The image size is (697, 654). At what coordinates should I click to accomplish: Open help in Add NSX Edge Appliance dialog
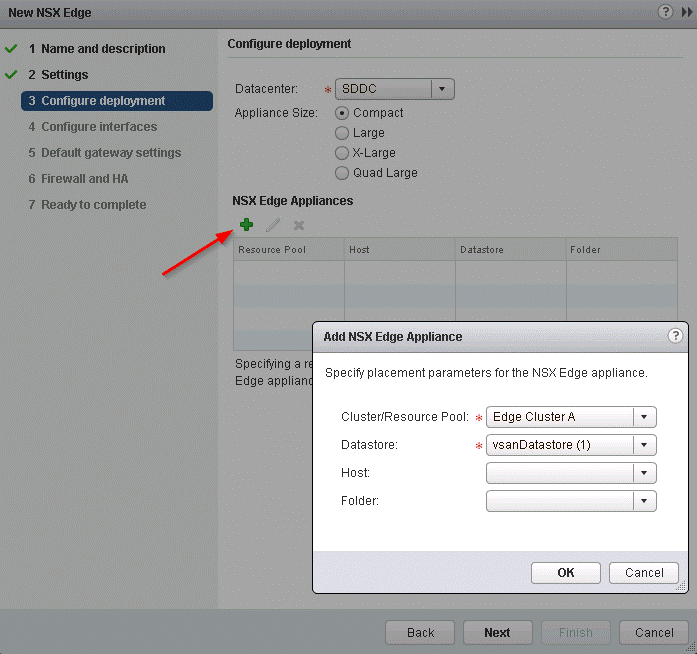pos(675,336)
